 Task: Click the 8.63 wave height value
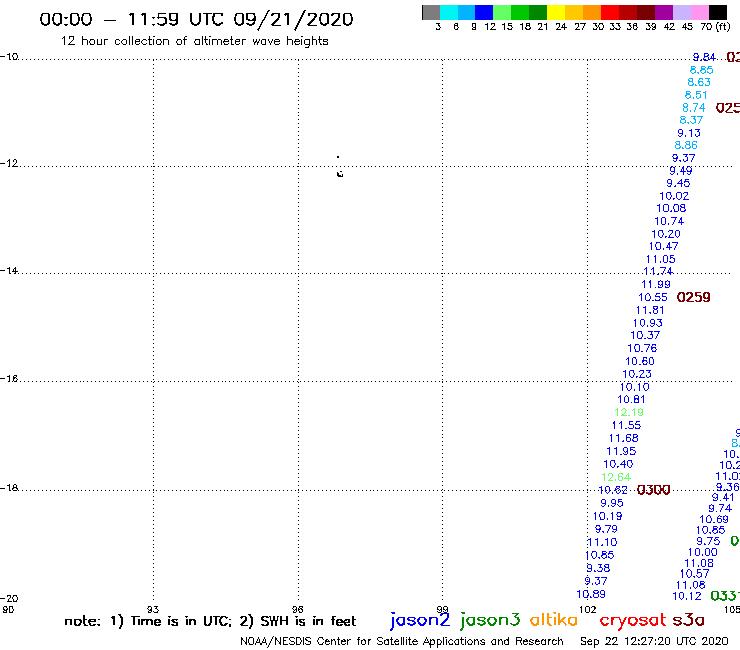698,82
